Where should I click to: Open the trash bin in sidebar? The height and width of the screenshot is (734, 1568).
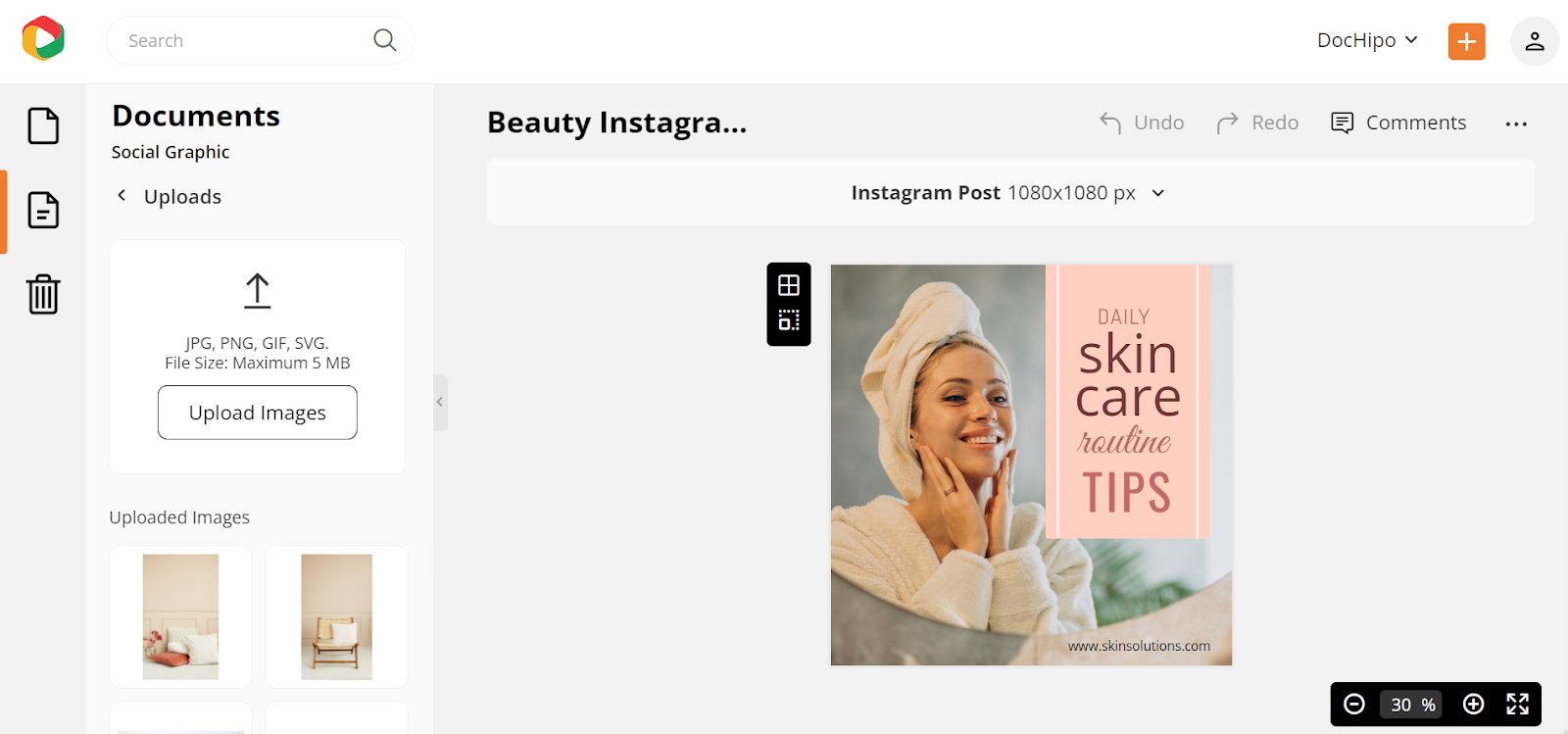(43, 294)
